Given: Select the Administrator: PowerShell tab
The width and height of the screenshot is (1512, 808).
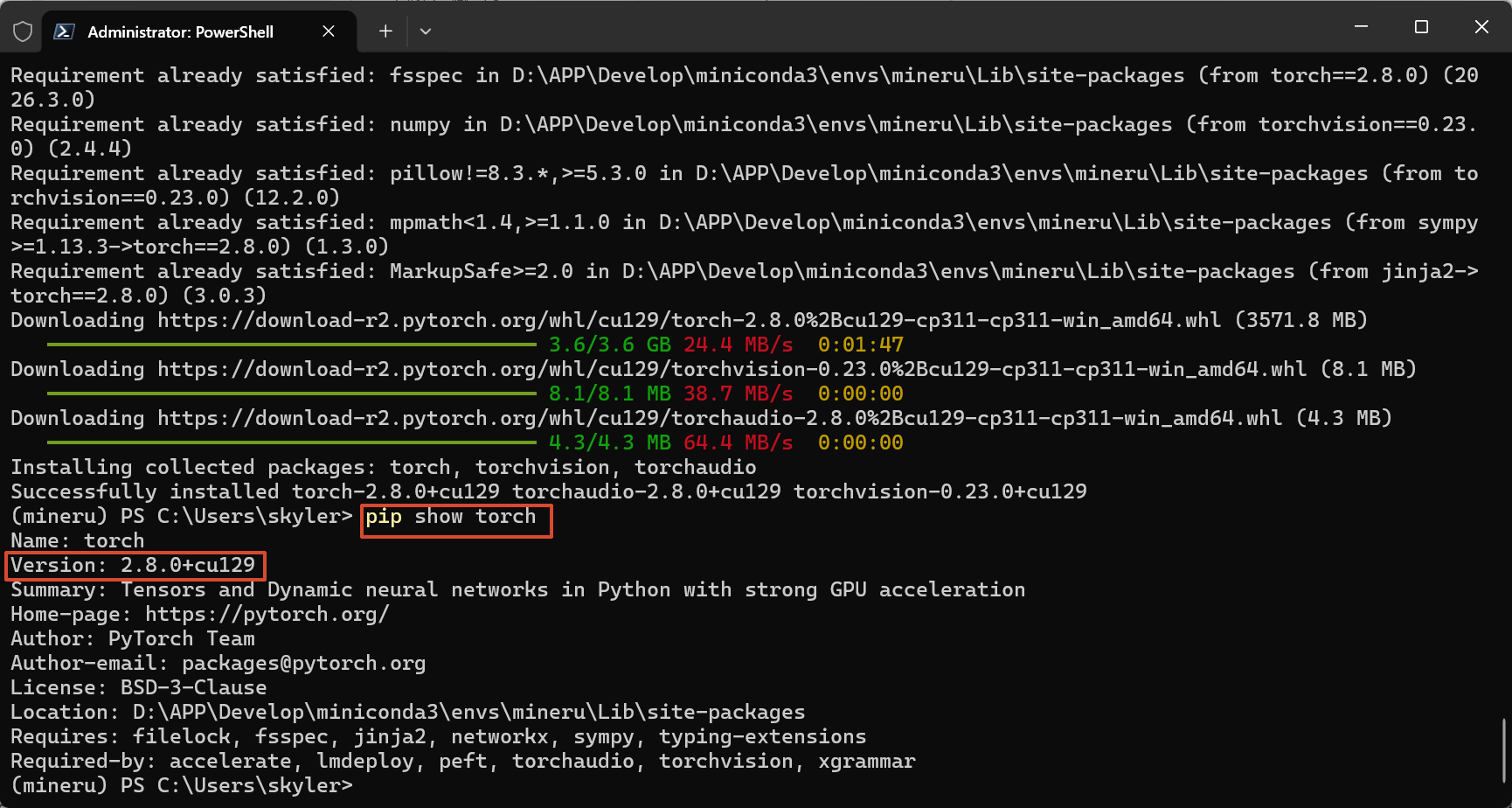Looking at the screenshot, I should click(x=180, y=31).
